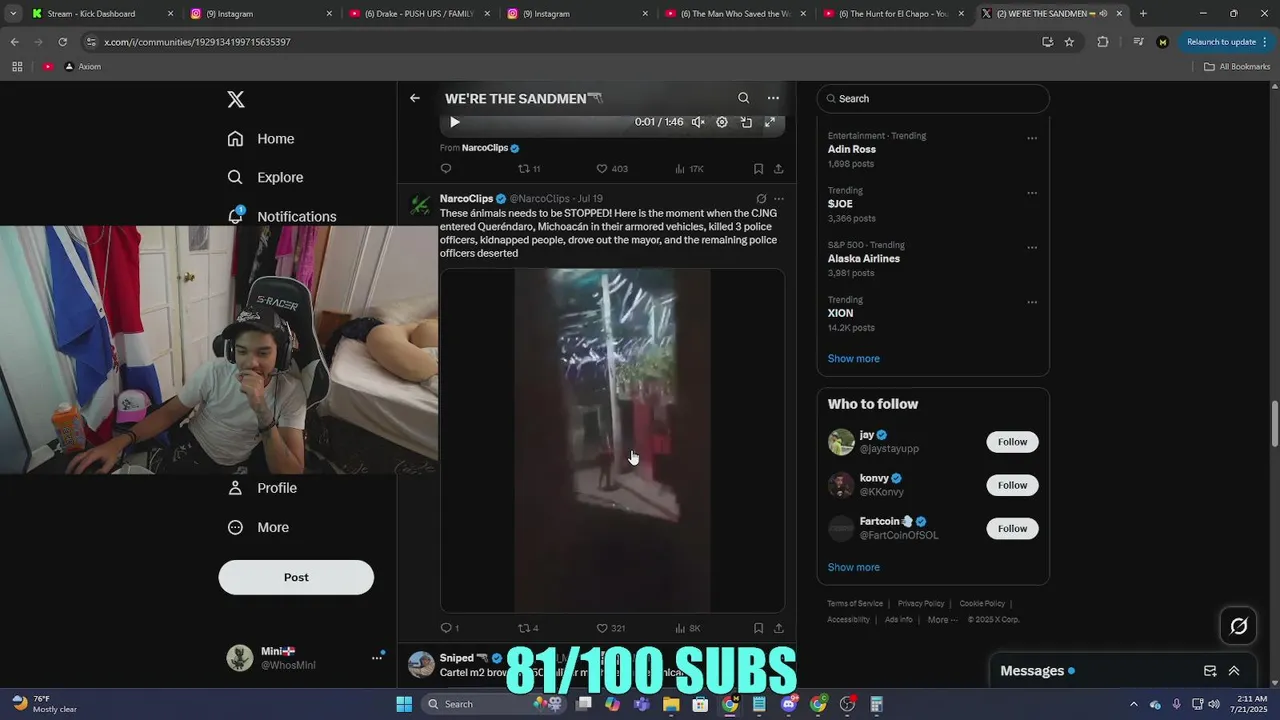This screenshot has height=720, width=1280.
Task: Click Show more under trends
Action: pos(853,358)
